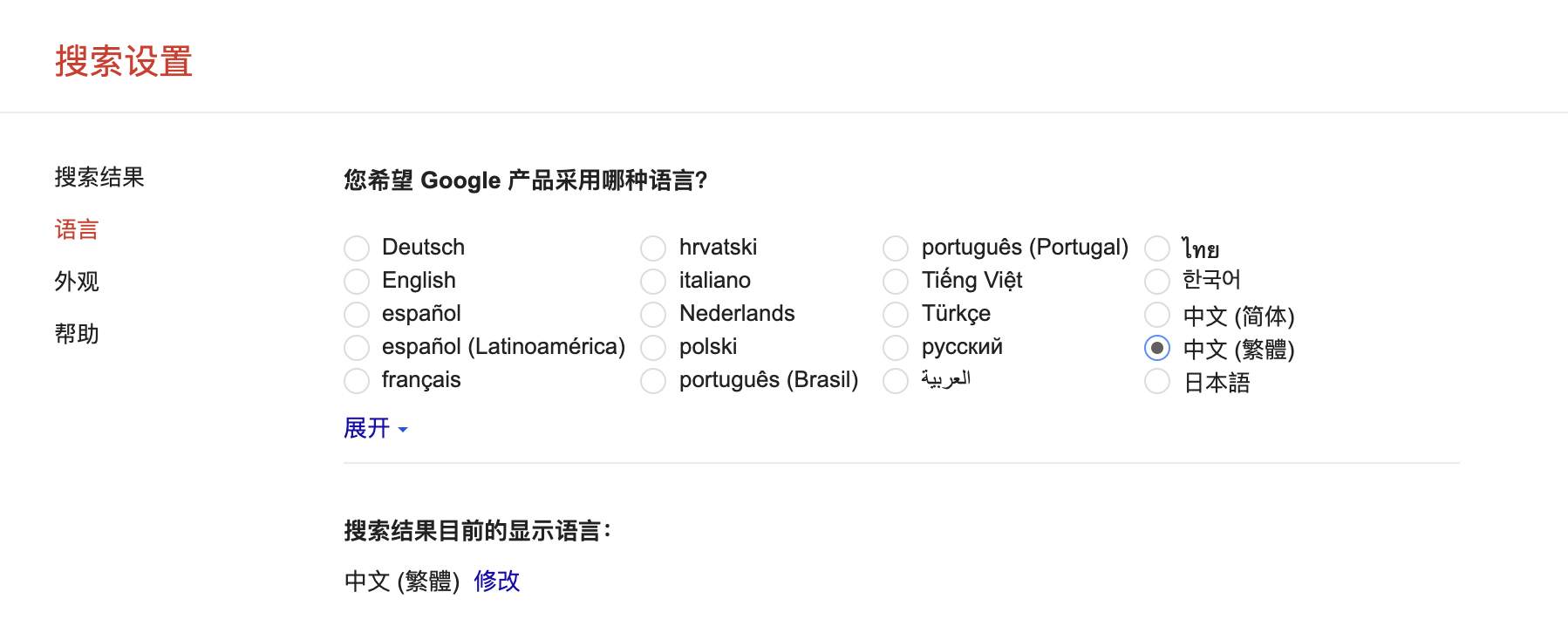Choose Tiếng Việt as language
Image resolution: width=1568 pixels, height=626 pixels.
point(896,282)
